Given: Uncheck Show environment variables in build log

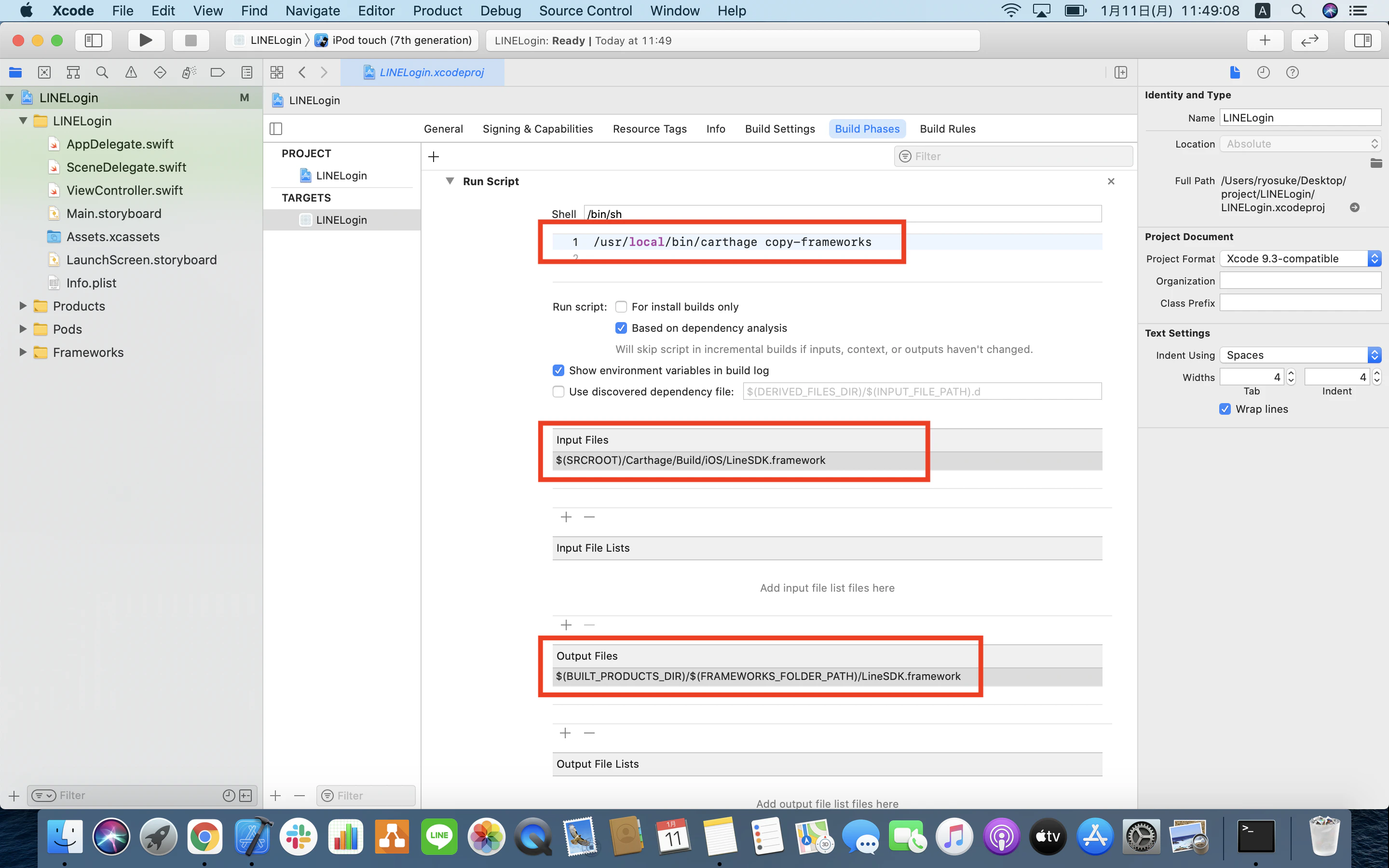Looking at the screenshot, I should [x=558, y=370].
